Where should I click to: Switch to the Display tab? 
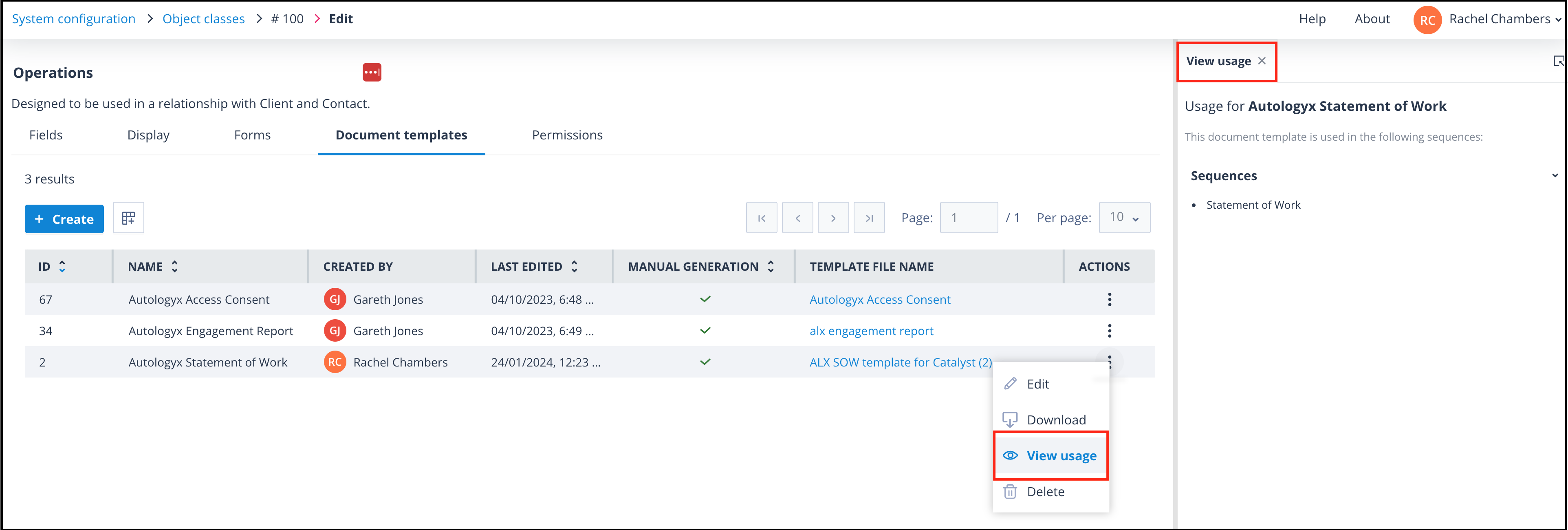click(x=148, y=135)
